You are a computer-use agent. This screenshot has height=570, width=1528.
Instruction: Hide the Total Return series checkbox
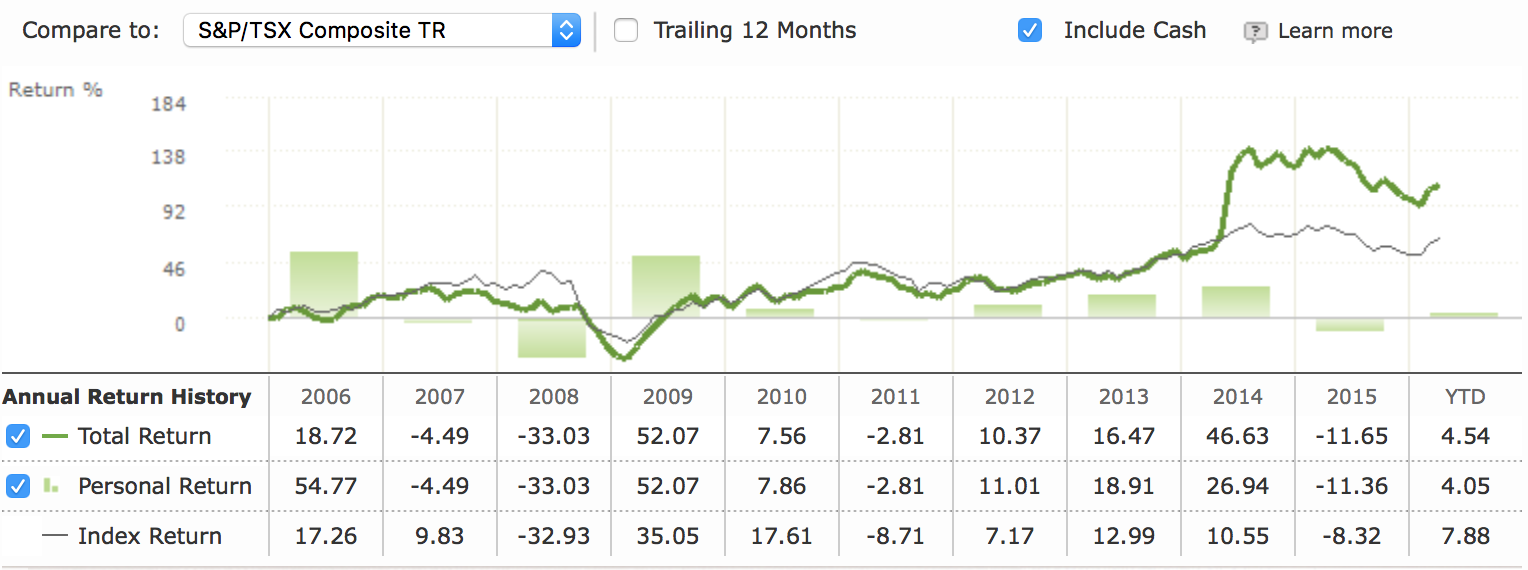(18, 436)
